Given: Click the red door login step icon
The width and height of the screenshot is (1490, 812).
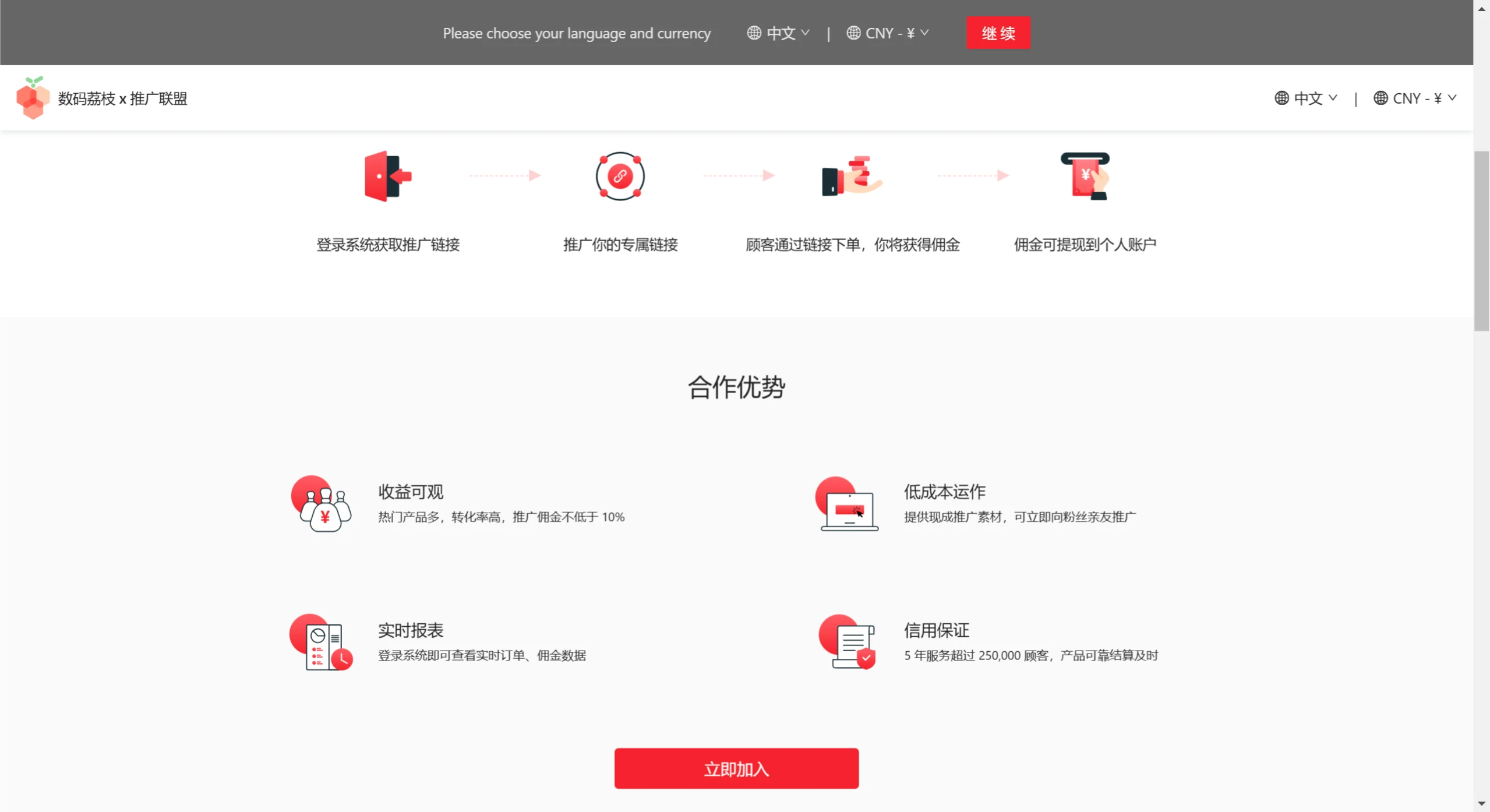Looking at the screenshot, I should coord(387,175).
